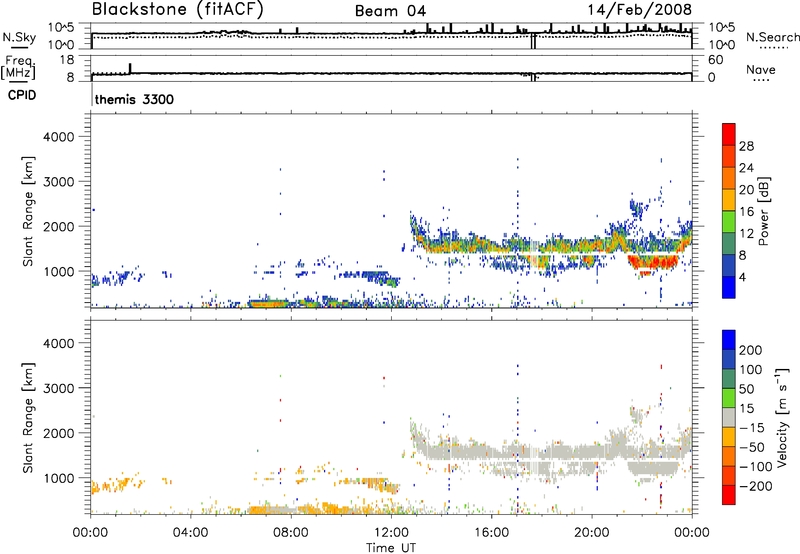Click the date '14/Feb/2008'

pyautogui.click(x=640, y=9)
